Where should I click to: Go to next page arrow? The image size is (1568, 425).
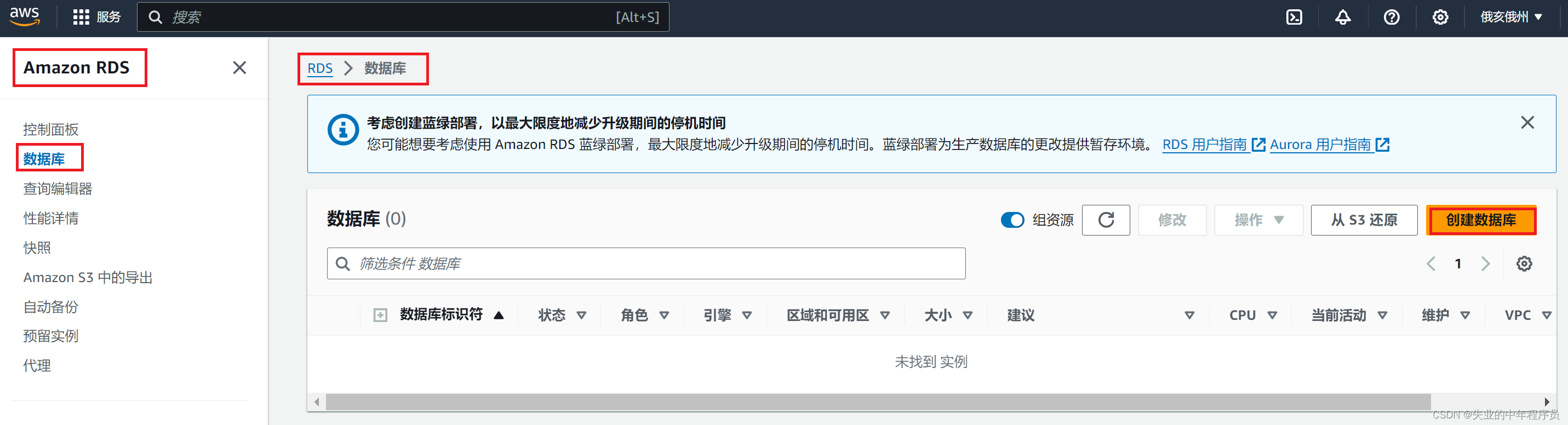point(1486,263)
